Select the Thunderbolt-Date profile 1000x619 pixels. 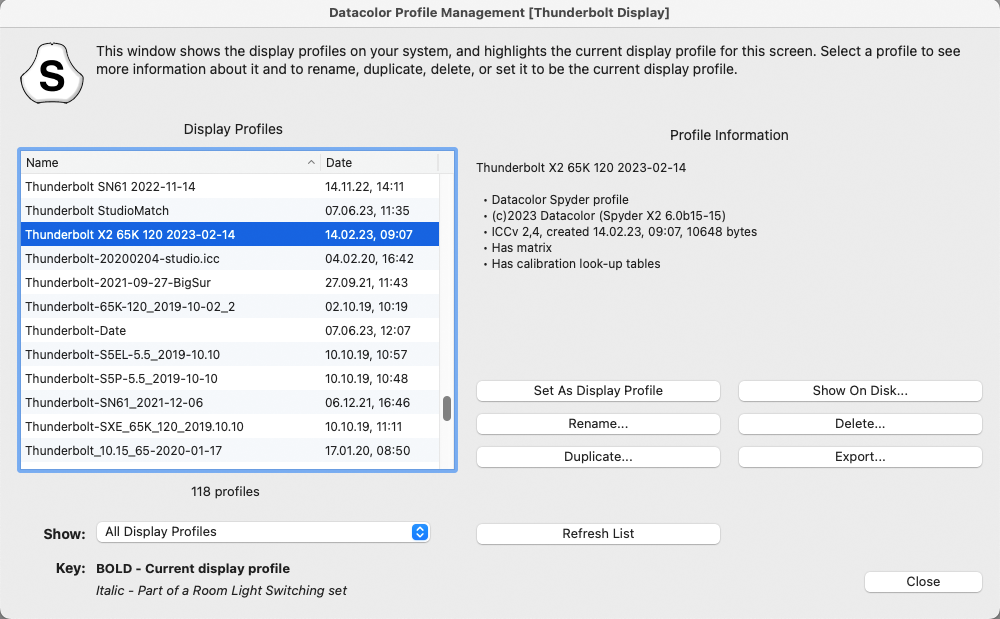tap(230, 331)
